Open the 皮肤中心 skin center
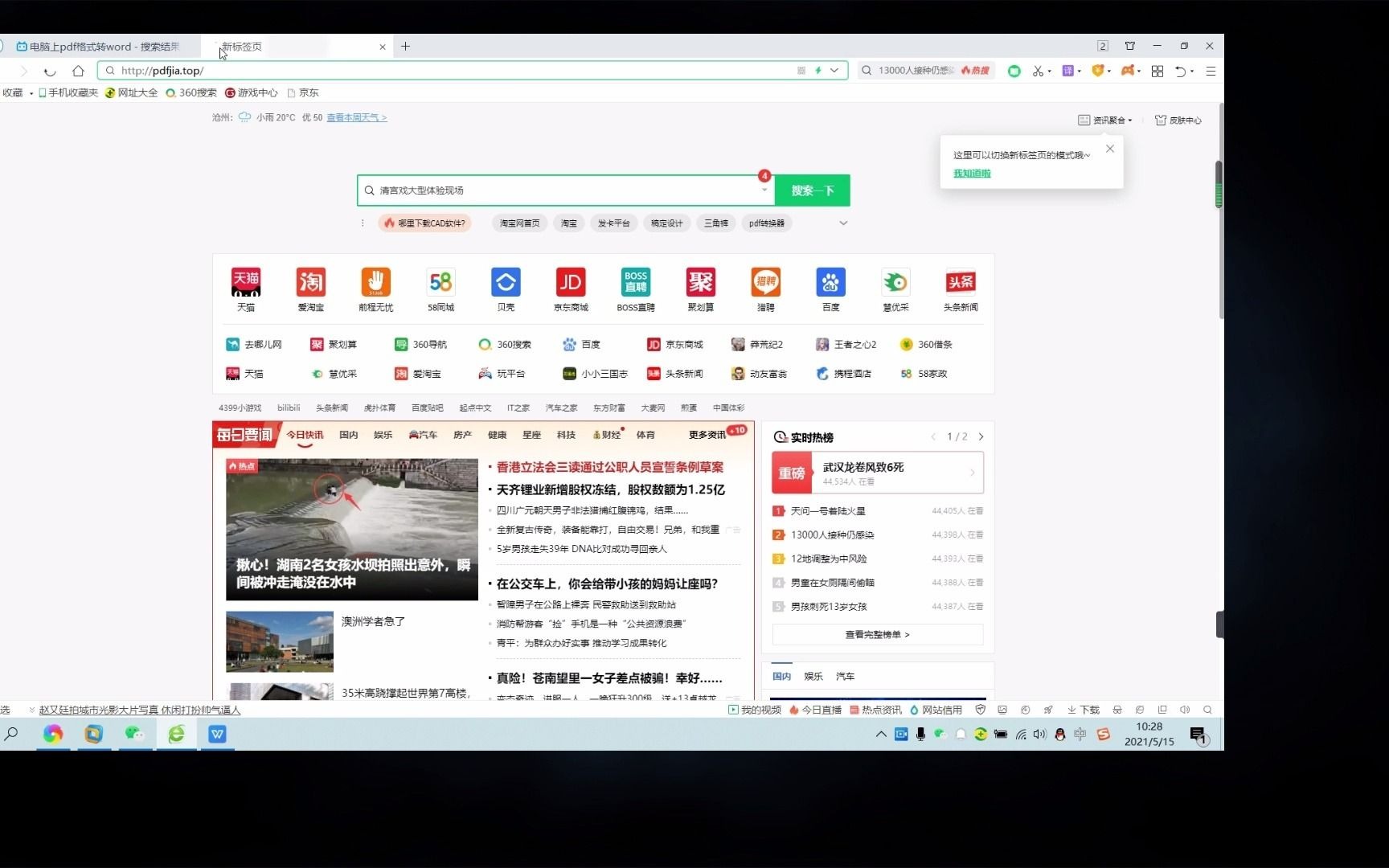This screenshot has width=1389, height=868. coord(1178,120)
